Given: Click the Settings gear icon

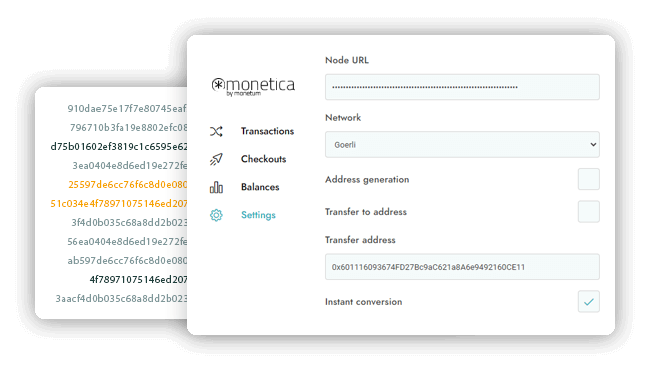Looking at the screenshot, I should 216,215.
